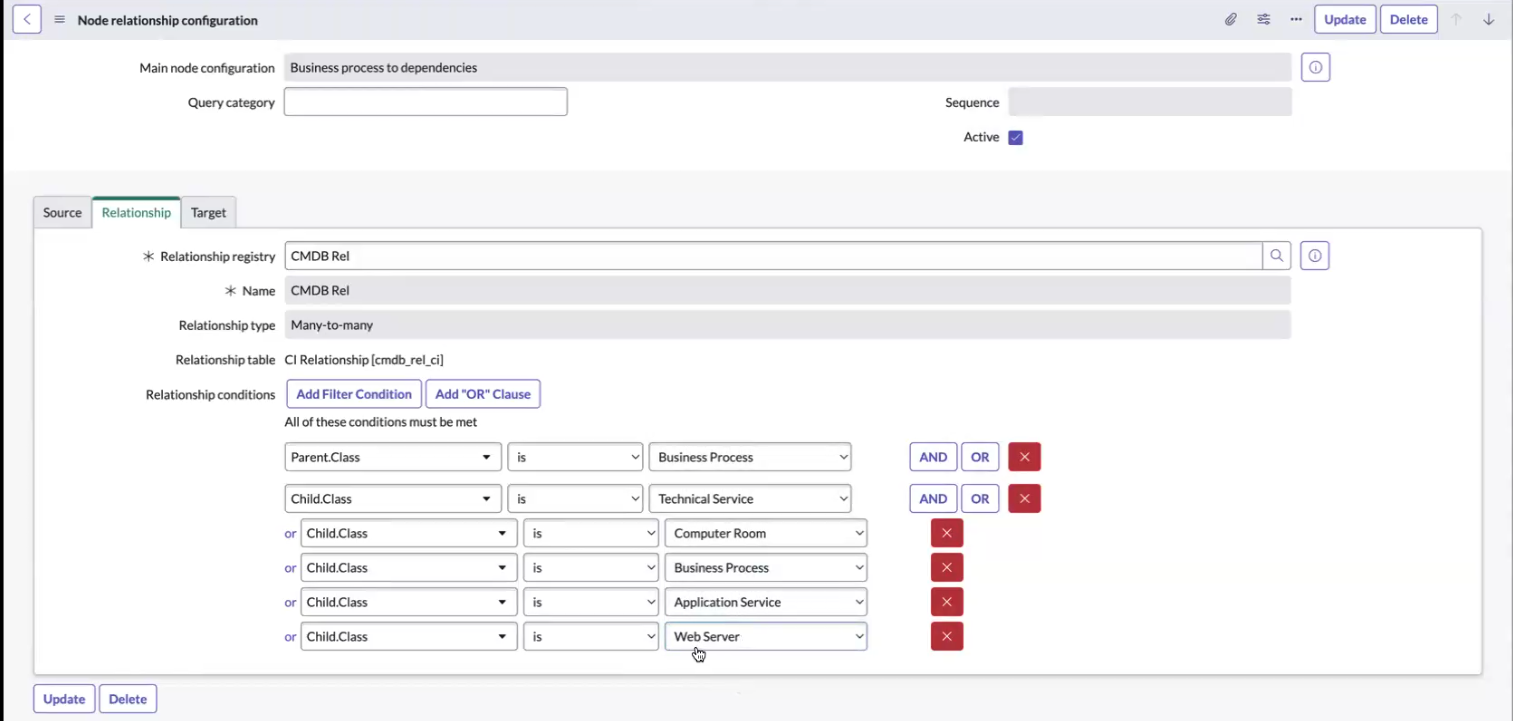Image resolution: width=1513 pixels, height=721 pixels.
Task: Open the Business Process value dropdown for Parent.Class
Action: pos(750,457)
